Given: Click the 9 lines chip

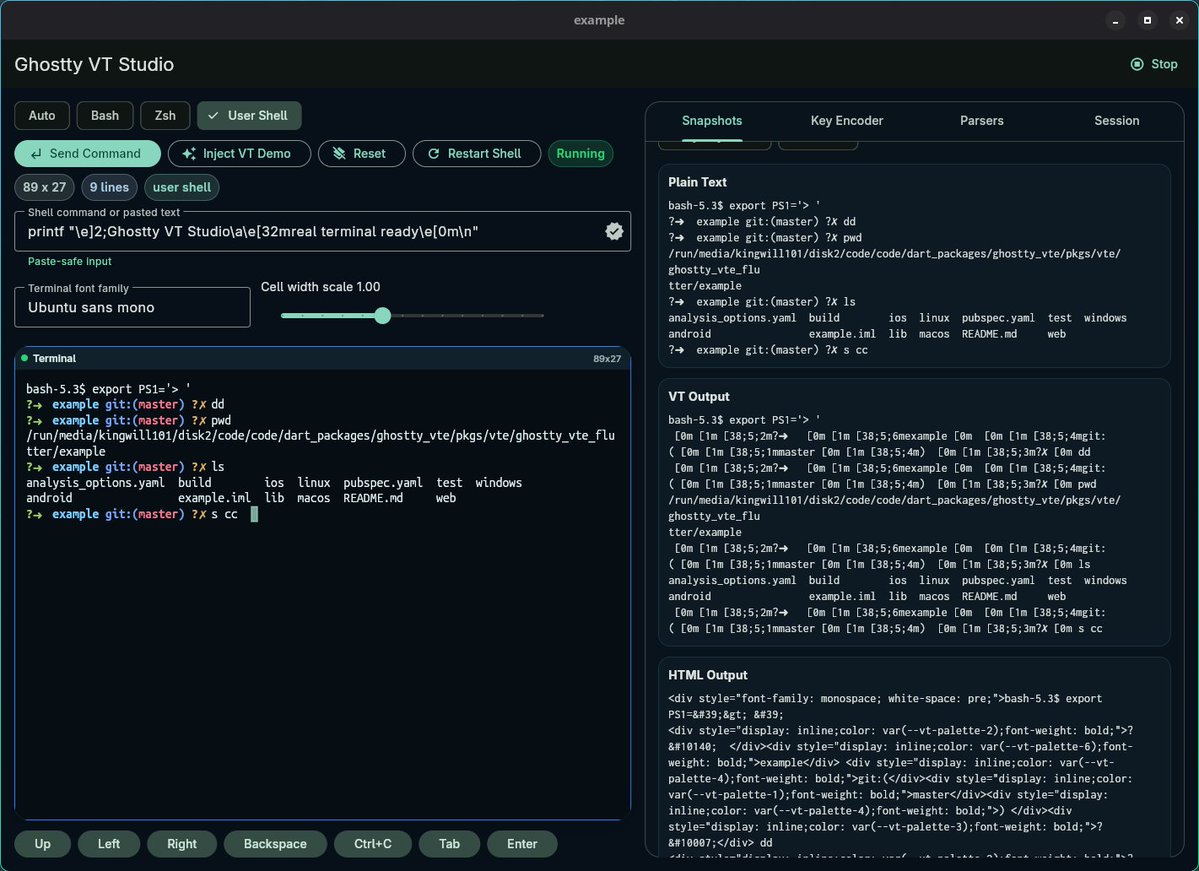Looking at the screenshot, I should tap(109, 187).
